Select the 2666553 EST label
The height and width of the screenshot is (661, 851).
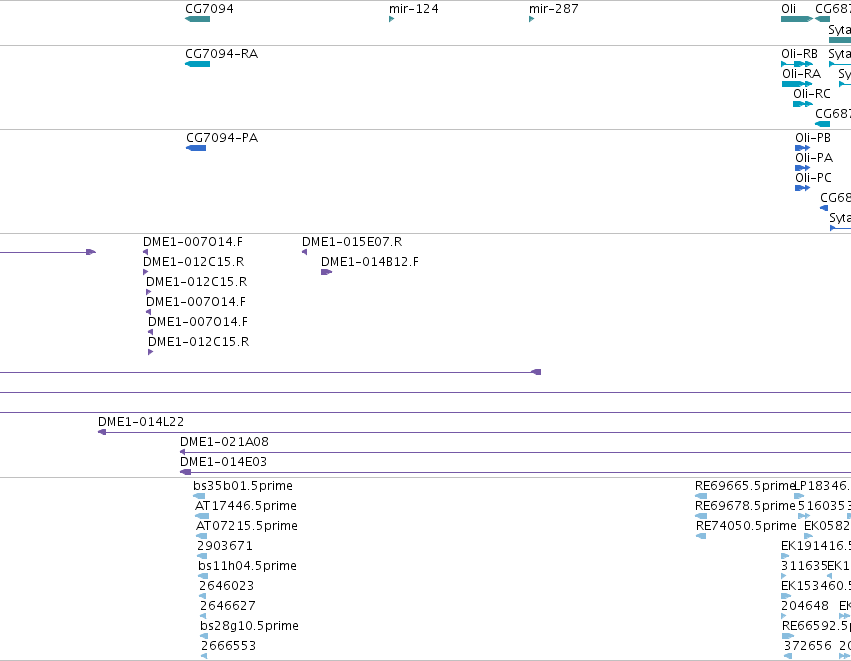[x=228, y=646]
